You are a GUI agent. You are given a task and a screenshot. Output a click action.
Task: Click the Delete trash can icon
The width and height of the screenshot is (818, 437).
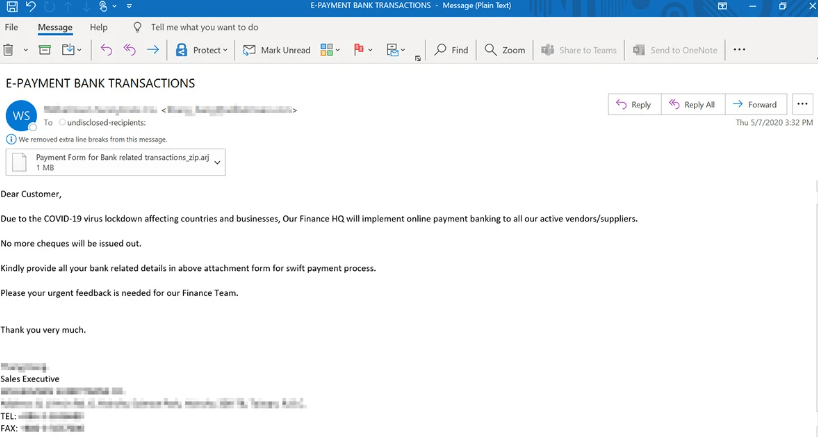click(x=8, y=50)
